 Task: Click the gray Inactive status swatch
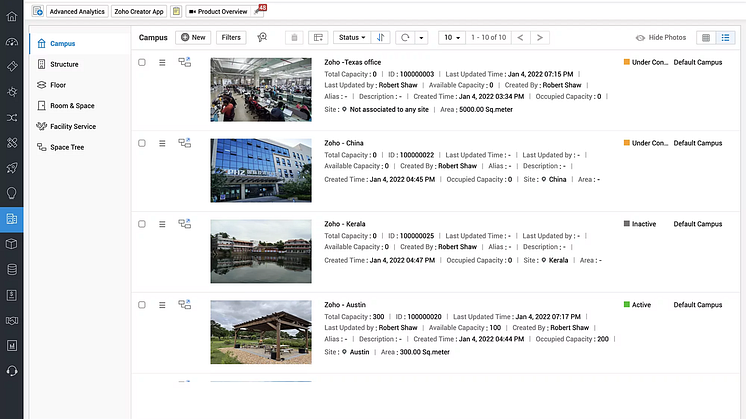(x=627, y=224)
